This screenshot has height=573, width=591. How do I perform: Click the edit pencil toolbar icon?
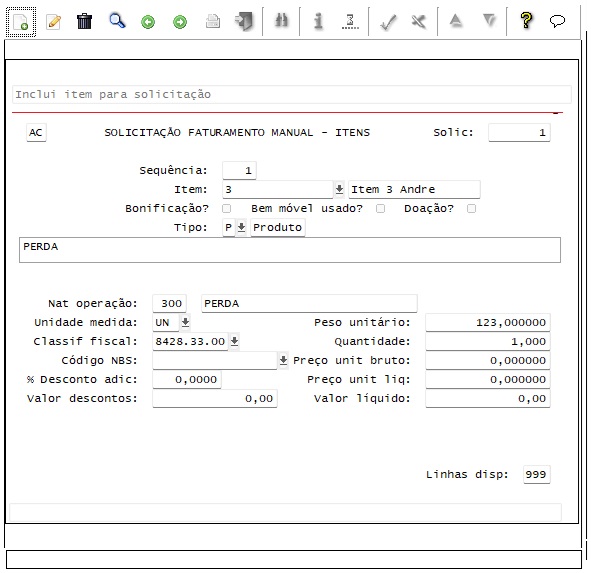click(x=53, y=22)
